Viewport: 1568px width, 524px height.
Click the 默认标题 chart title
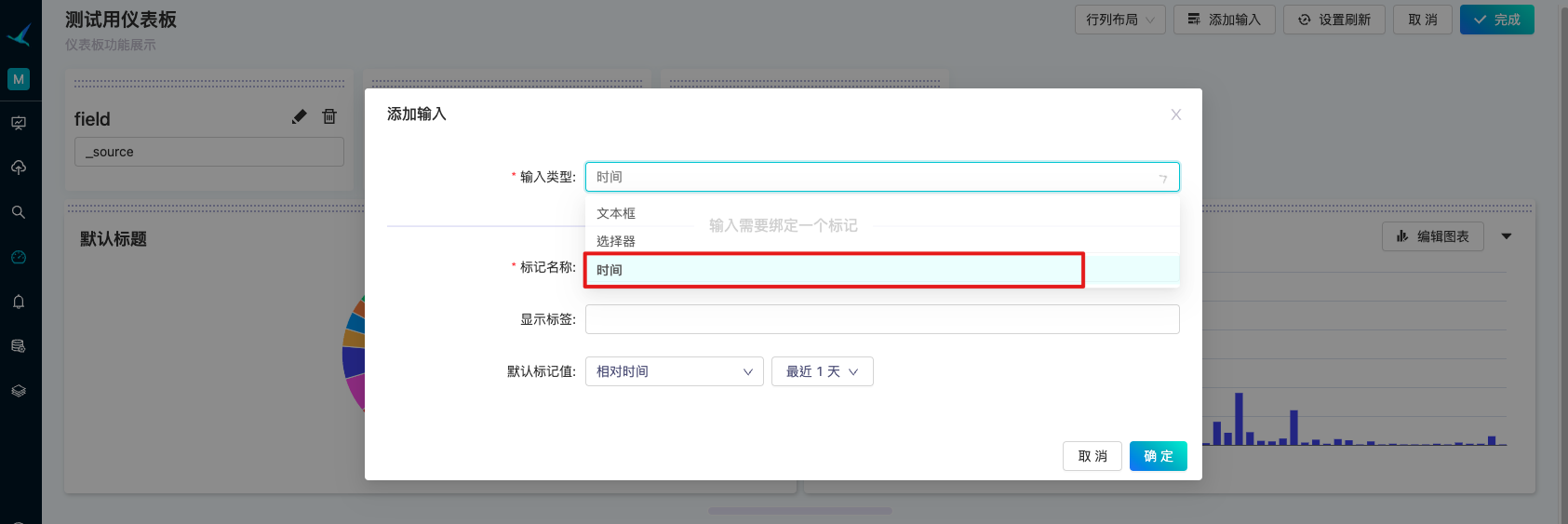coord(114,239)
